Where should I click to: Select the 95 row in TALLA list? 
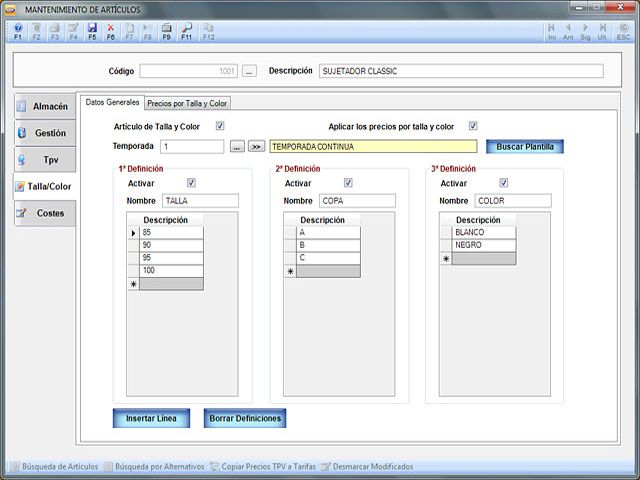point(171,258)
